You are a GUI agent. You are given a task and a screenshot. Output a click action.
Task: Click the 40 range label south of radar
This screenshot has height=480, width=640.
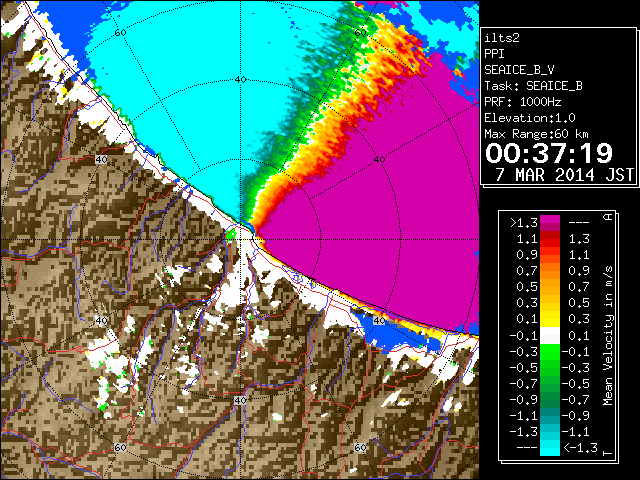(240, 400)
